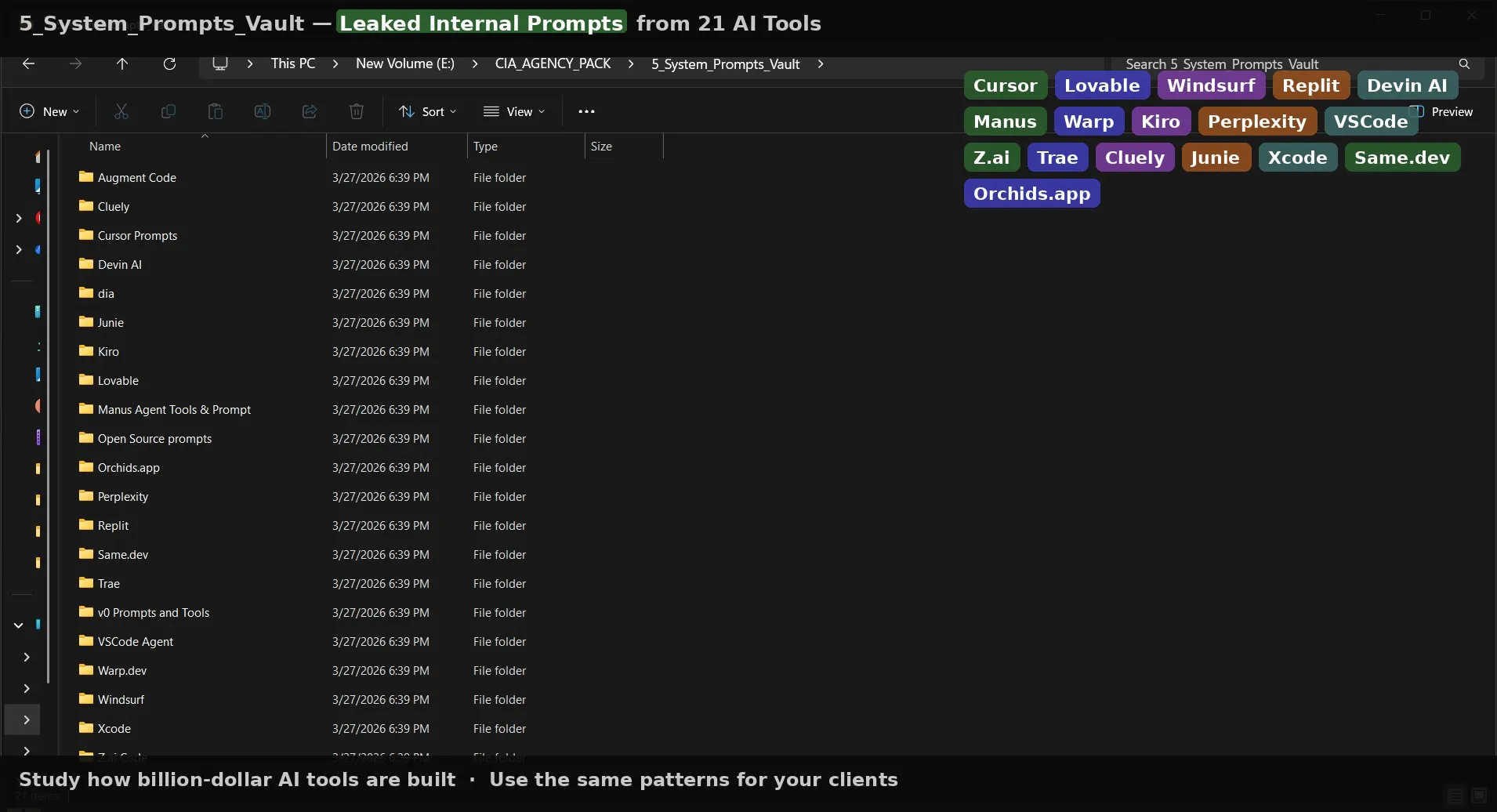Click the Copy icon in the toolbar

[169, 111]
